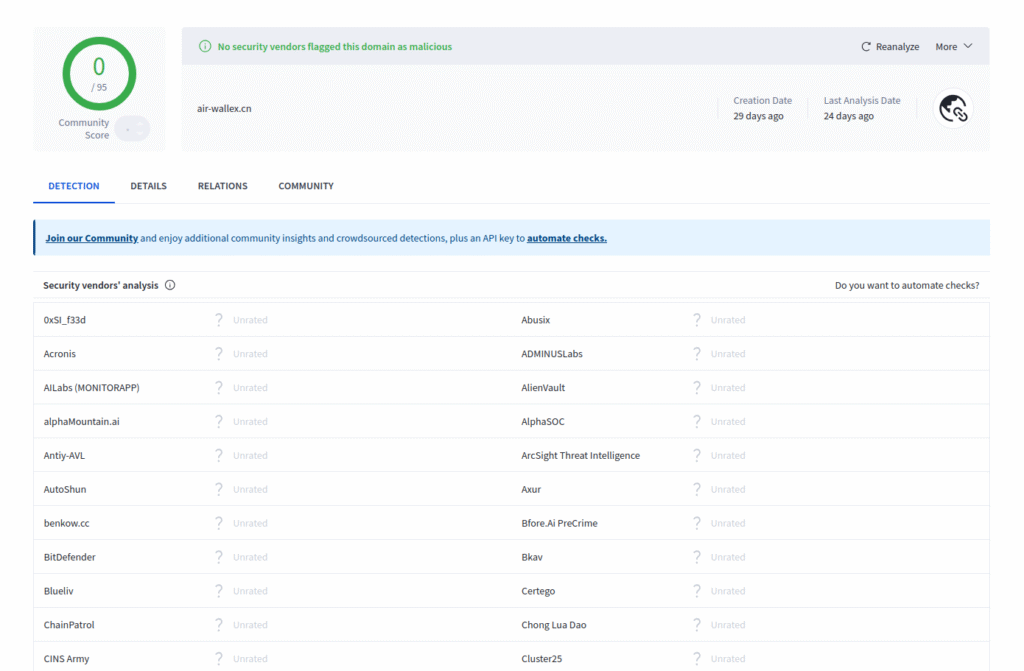1024x671 pixels.
Task: Click Do you want to automate checks?
Action: tap(907, 285)
